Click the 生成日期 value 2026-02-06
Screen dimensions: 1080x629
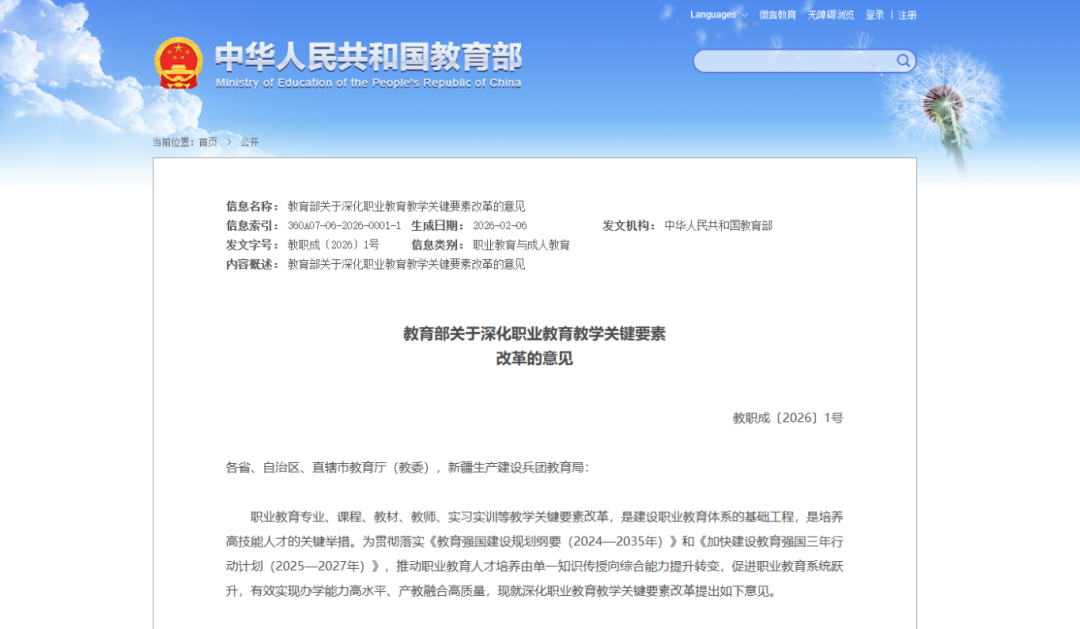[499, 226]
